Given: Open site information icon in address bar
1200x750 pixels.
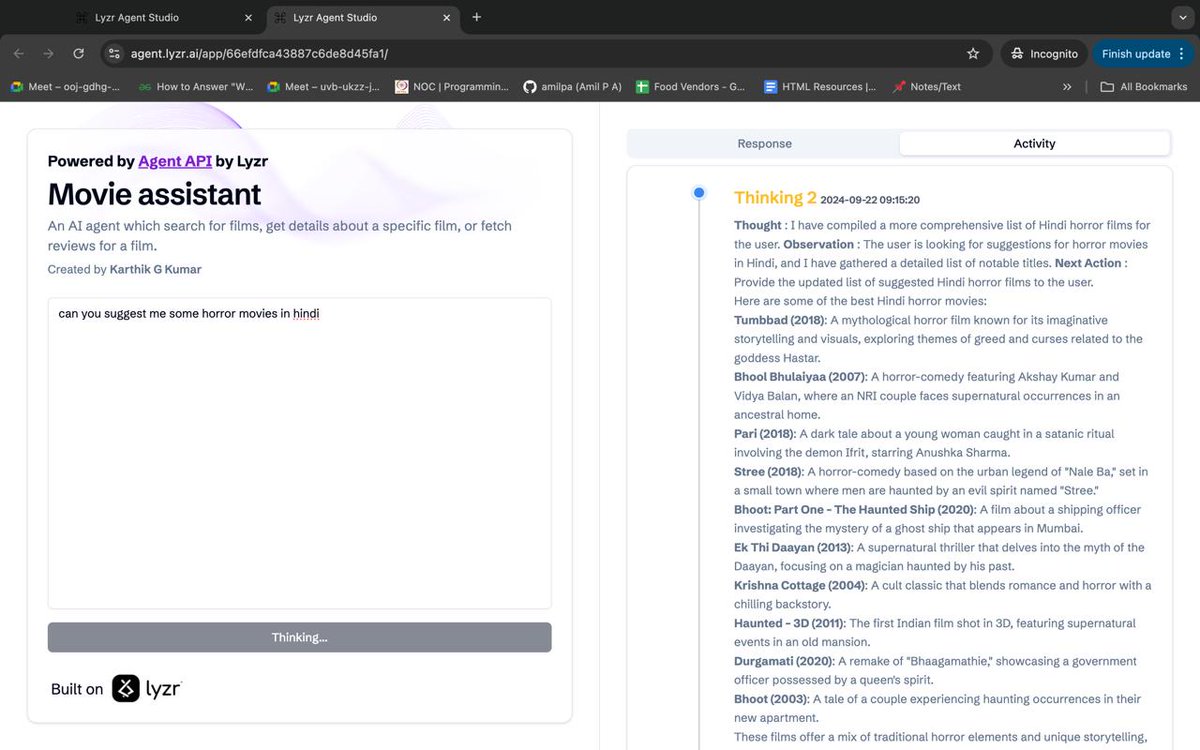Looking at the screenshot, I should pos(114,54).
